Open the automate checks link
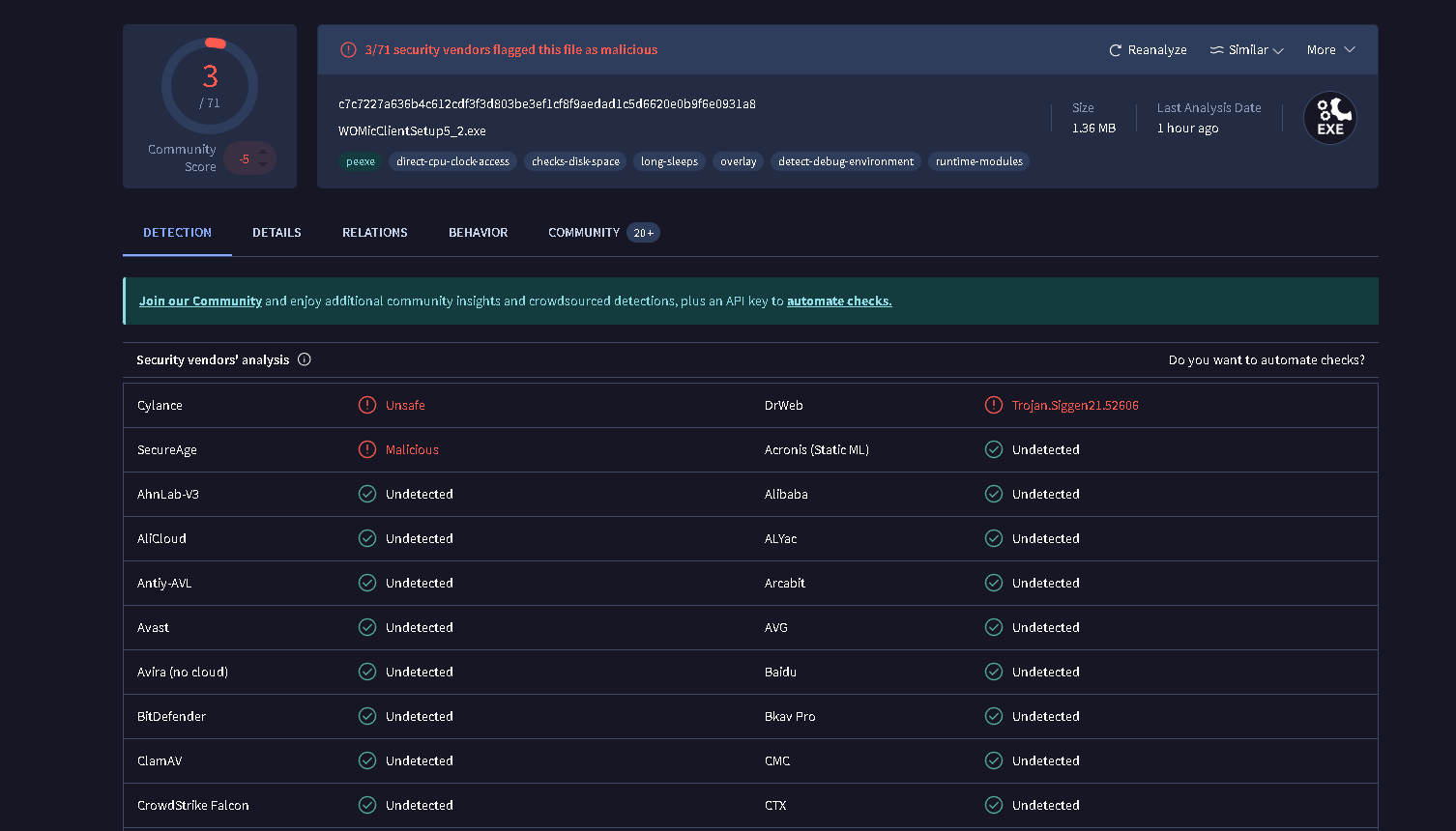1456x831 pixels. point(839,301)
